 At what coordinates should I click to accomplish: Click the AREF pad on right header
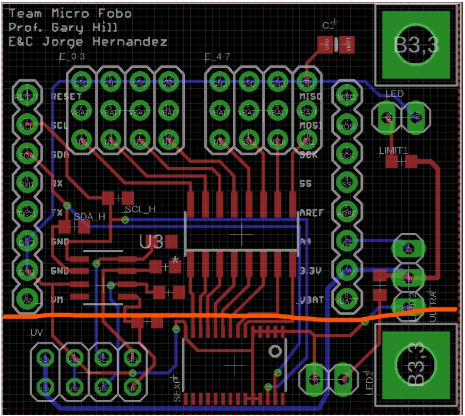tap(347, 212)
